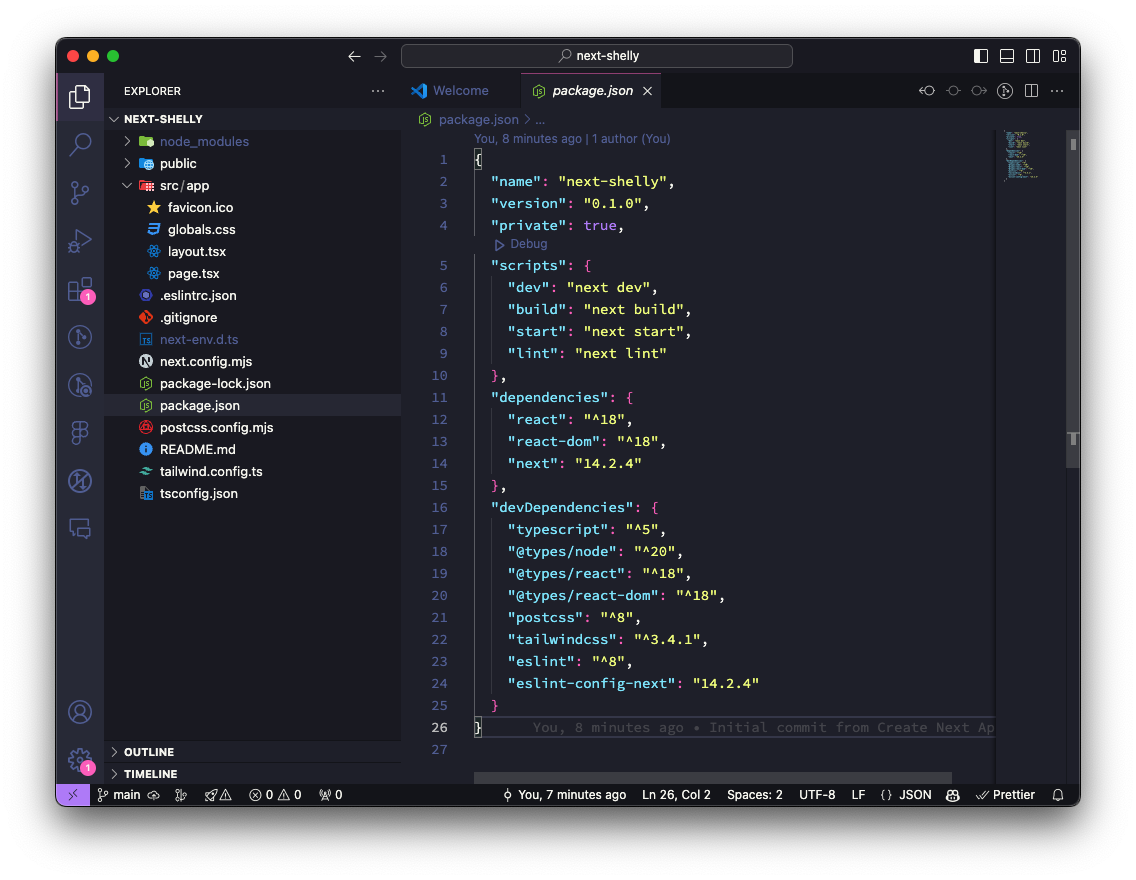
Task: Toggle the bottom panel layout icon
Action: 1006,56
